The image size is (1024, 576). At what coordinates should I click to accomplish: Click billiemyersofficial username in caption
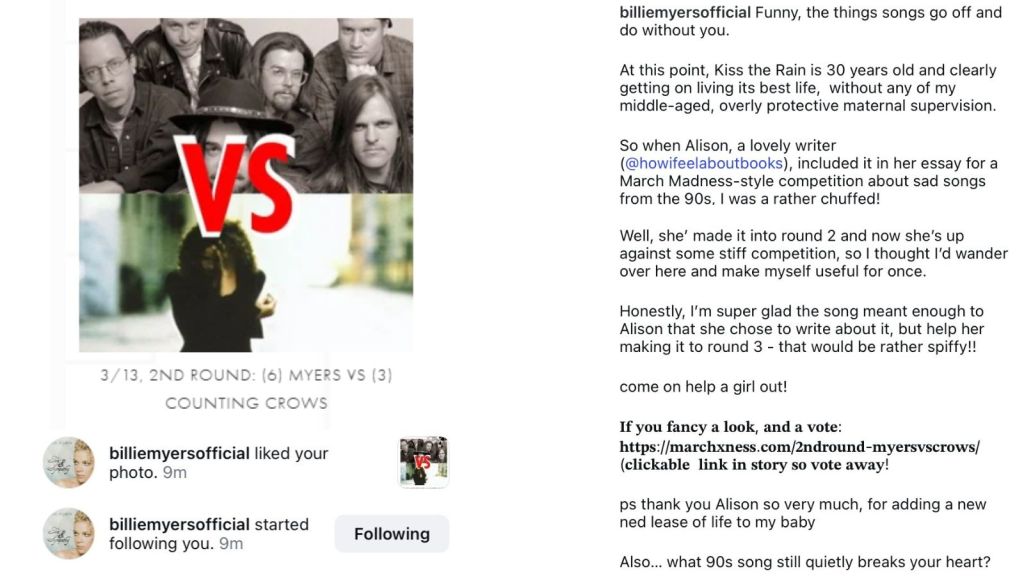click(x=685, y=12)
